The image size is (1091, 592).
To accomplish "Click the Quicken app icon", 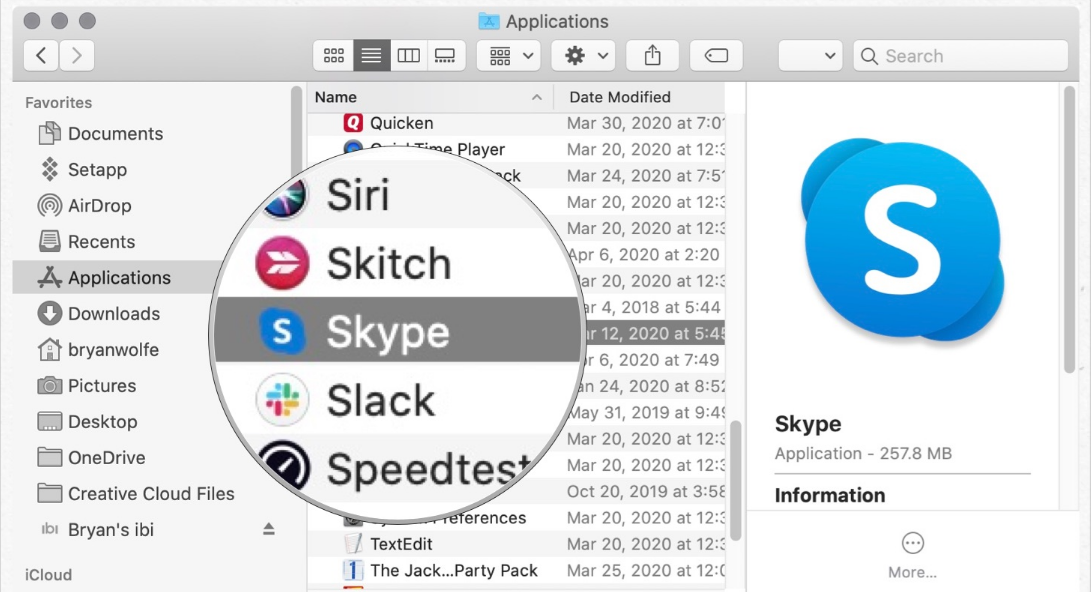I will [353, 123].
